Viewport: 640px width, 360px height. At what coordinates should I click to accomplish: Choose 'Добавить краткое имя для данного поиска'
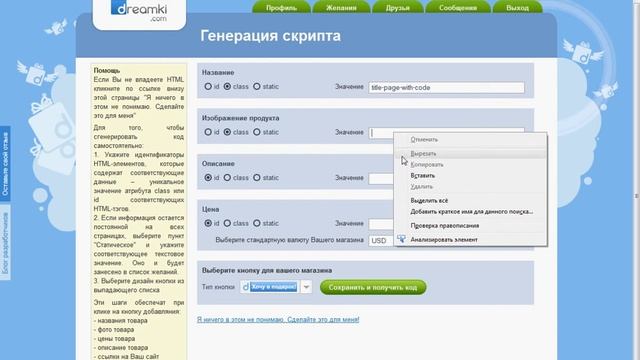point(471,211)
